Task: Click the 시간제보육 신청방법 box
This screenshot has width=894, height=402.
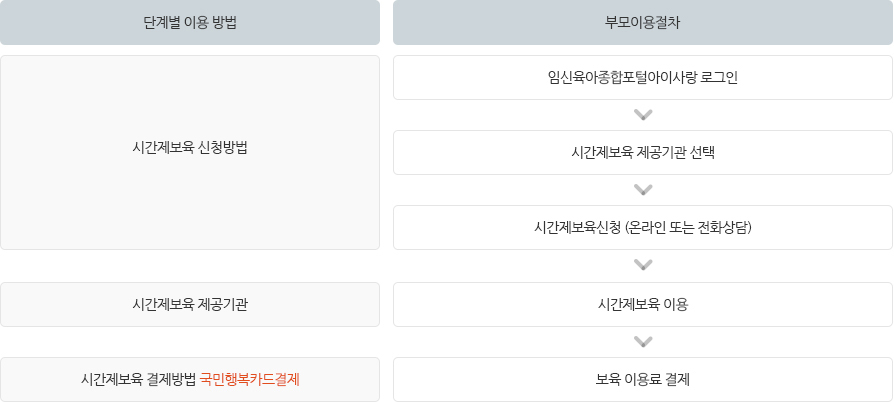Action: pyautogui.click(x=190, y=152)
